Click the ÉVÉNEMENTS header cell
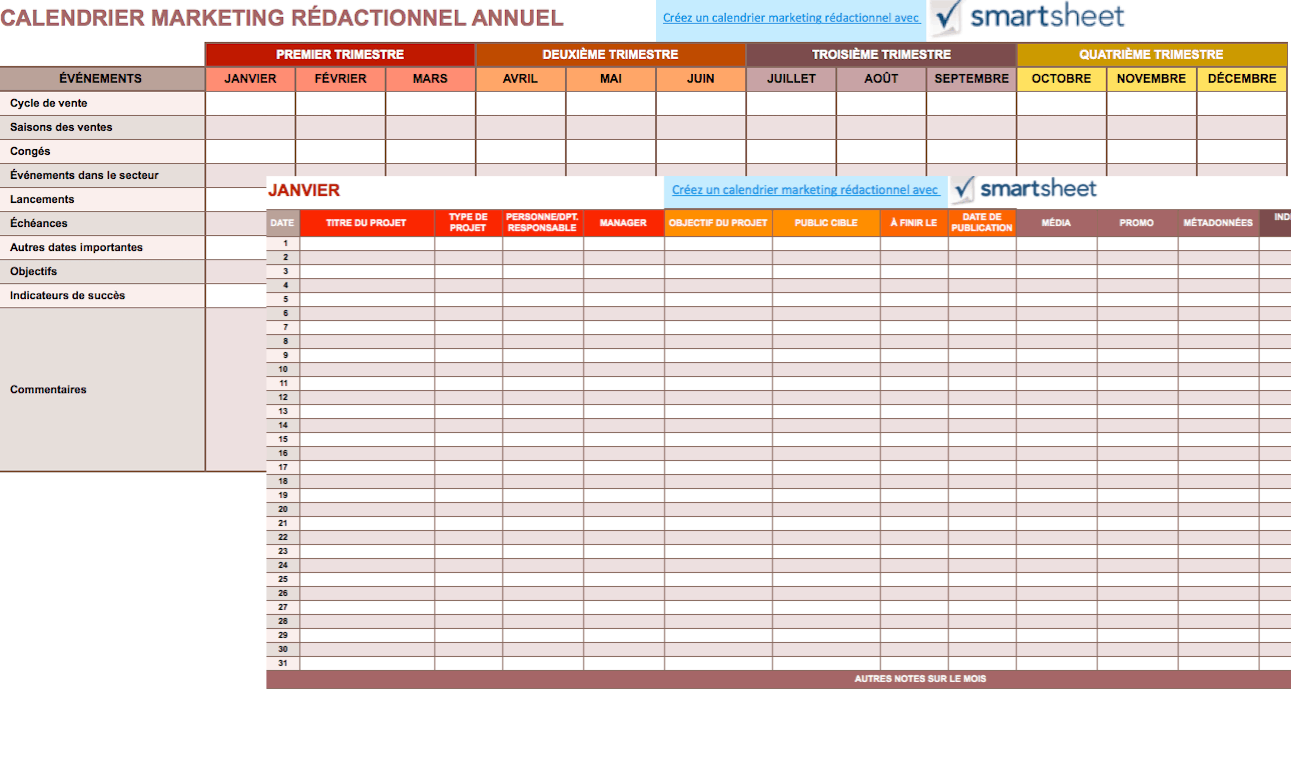This screenshot has width=1291, height=784. click(x=102, y=79)
